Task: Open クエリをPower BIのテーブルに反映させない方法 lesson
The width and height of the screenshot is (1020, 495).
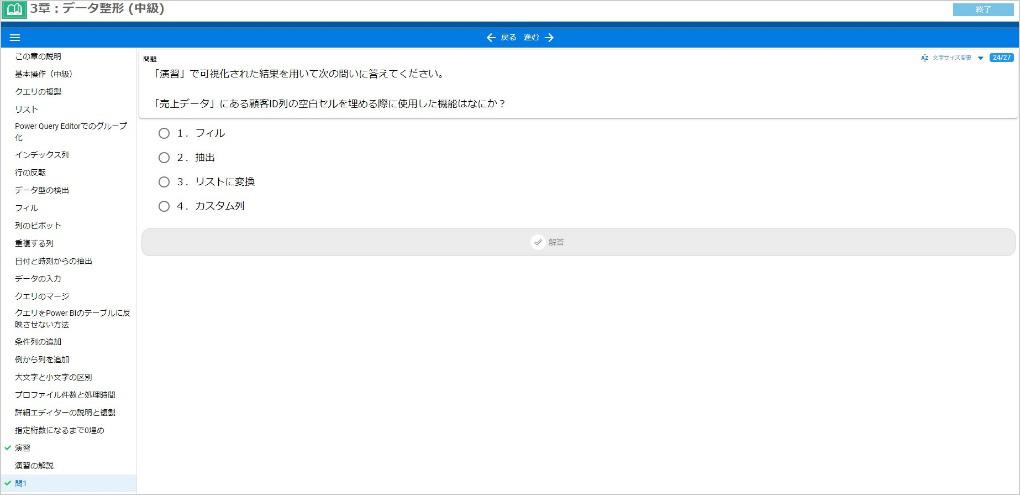Action: coord(73,319)
